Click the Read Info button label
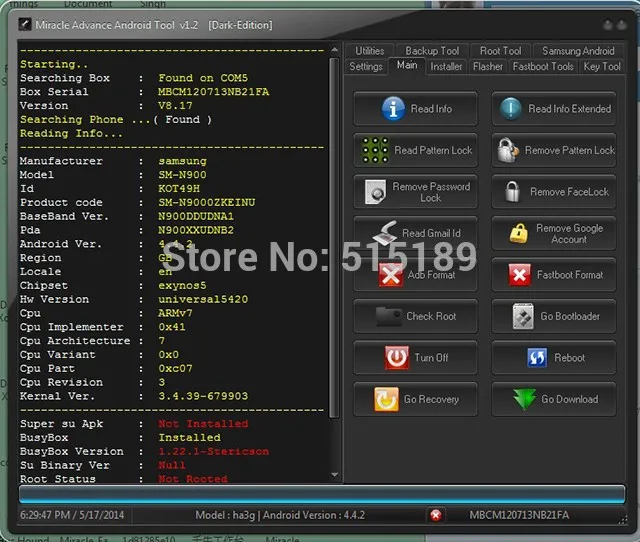 click(x=431, y=109)
